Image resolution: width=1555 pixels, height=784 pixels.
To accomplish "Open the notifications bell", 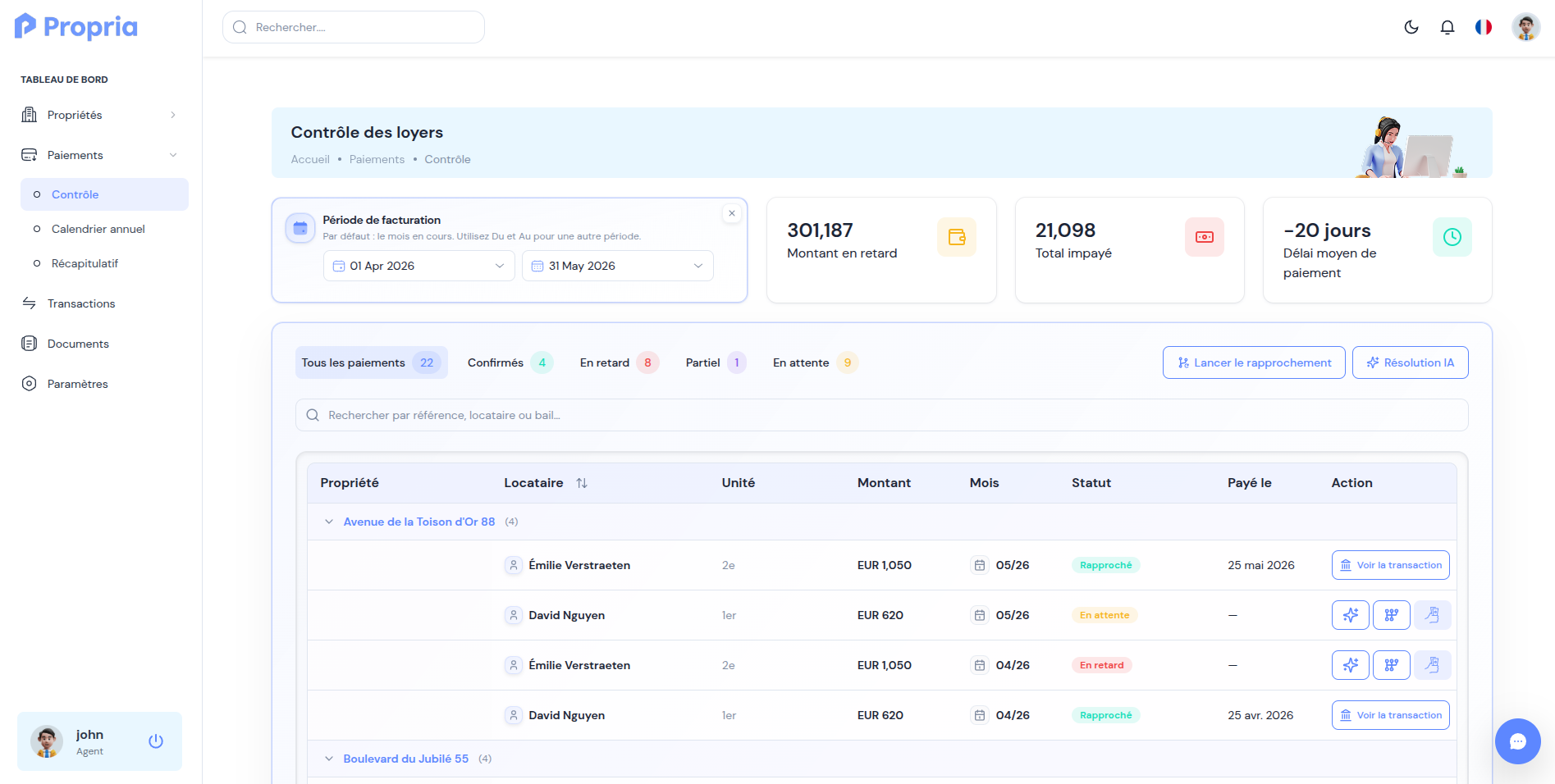I will pos(1448,27).
